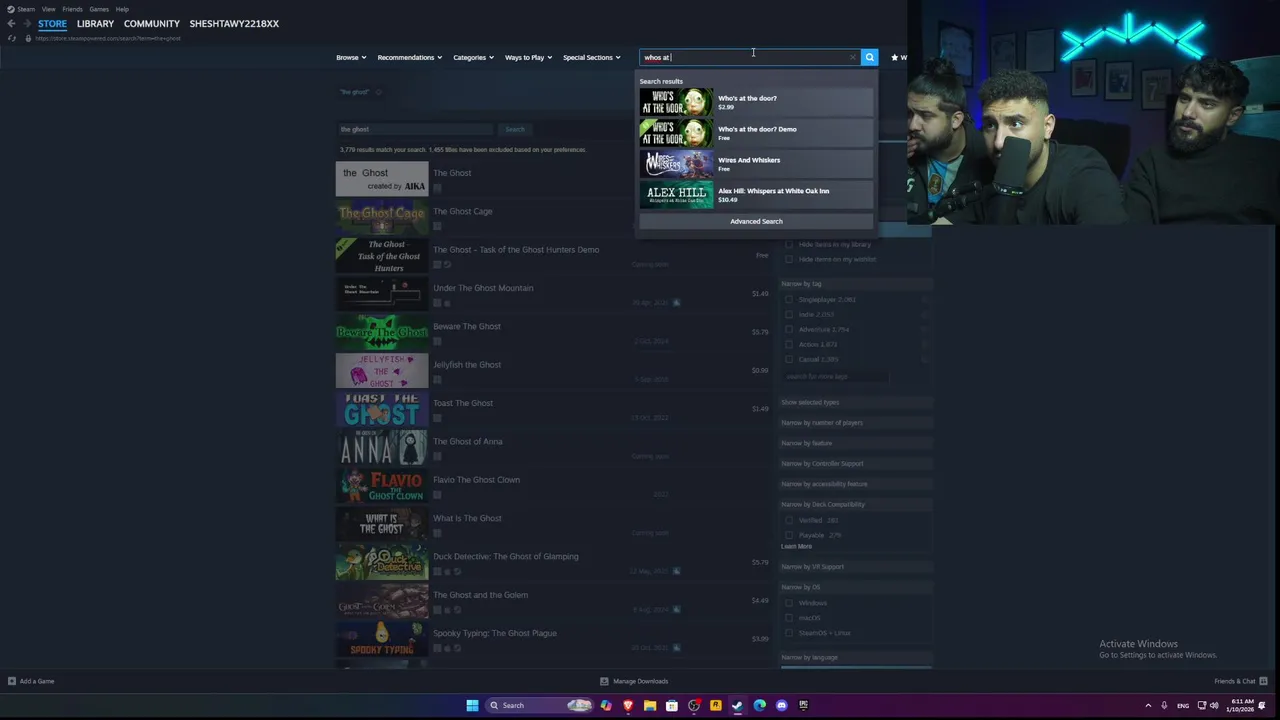1280x720 pixels.
Task: Open File Explorer from the taskbar
Action: point(650,705)
